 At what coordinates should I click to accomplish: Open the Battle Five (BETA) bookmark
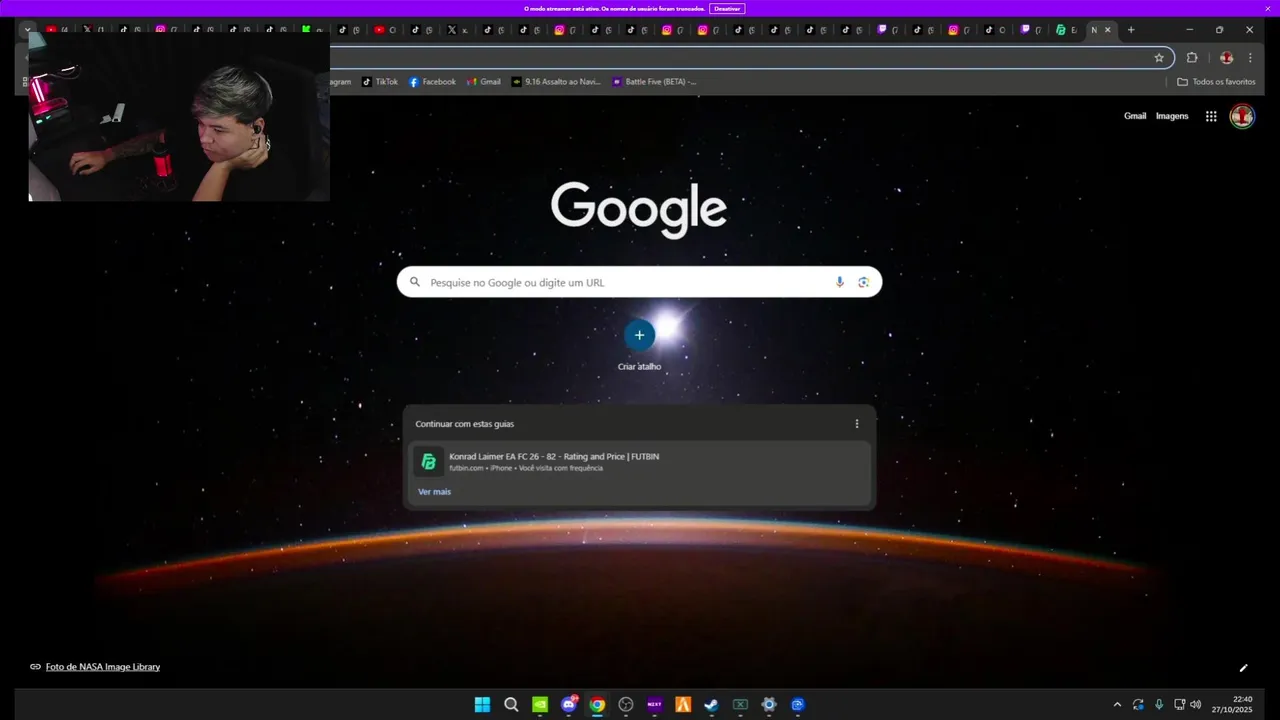point(654,82)
